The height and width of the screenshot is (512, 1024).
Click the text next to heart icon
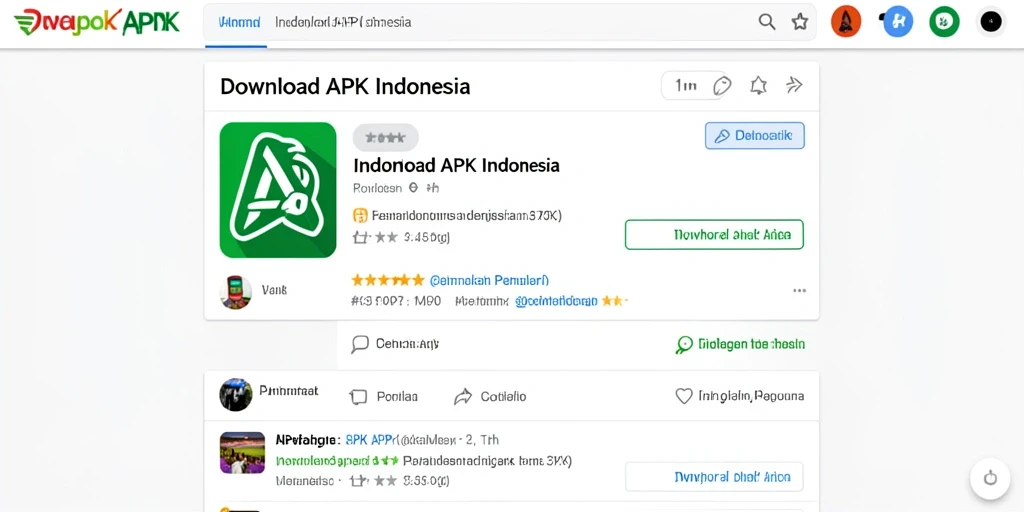751,396
